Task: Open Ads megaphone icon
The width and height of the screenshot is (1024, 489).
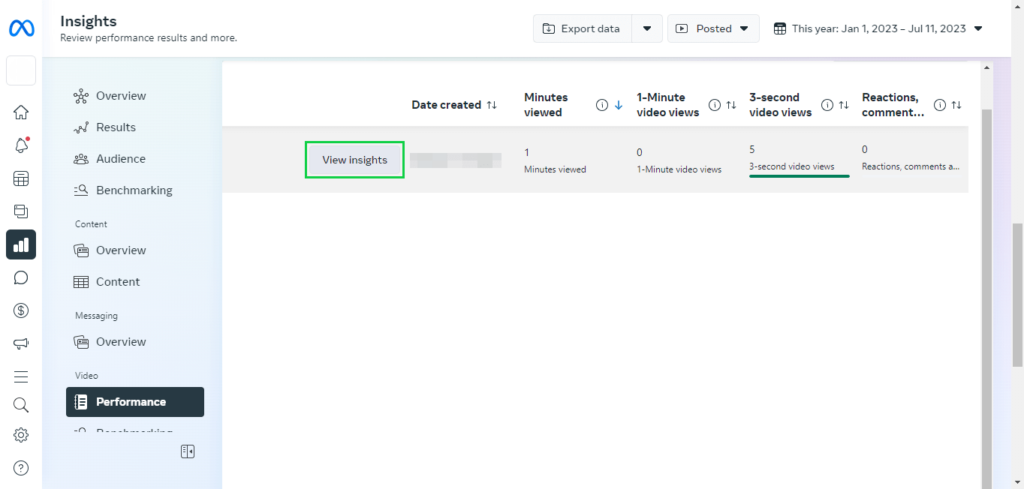Action: pyautogui.click(x=21, y=344)
